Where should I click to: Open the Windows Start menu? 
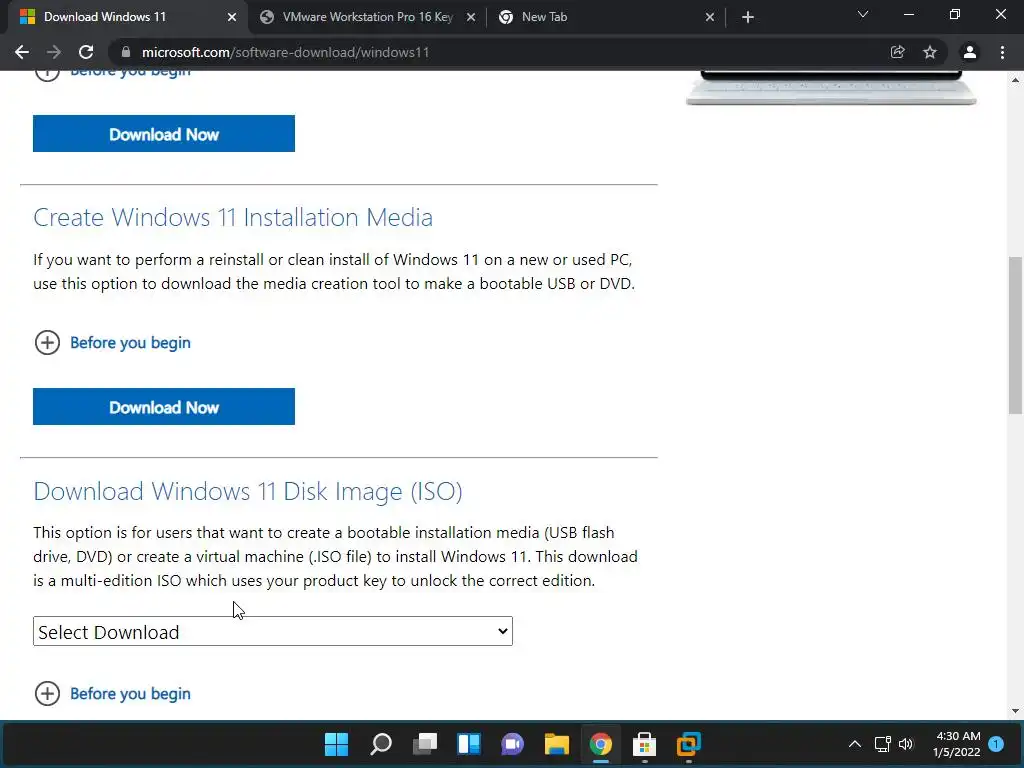[336, 744]
